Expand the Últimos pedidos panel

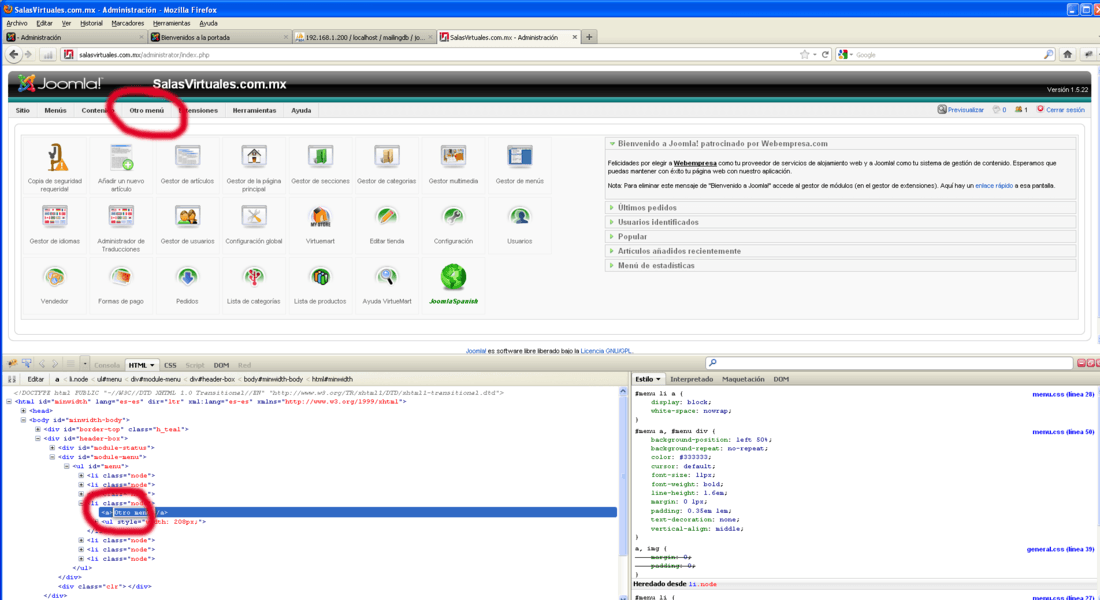840,208
